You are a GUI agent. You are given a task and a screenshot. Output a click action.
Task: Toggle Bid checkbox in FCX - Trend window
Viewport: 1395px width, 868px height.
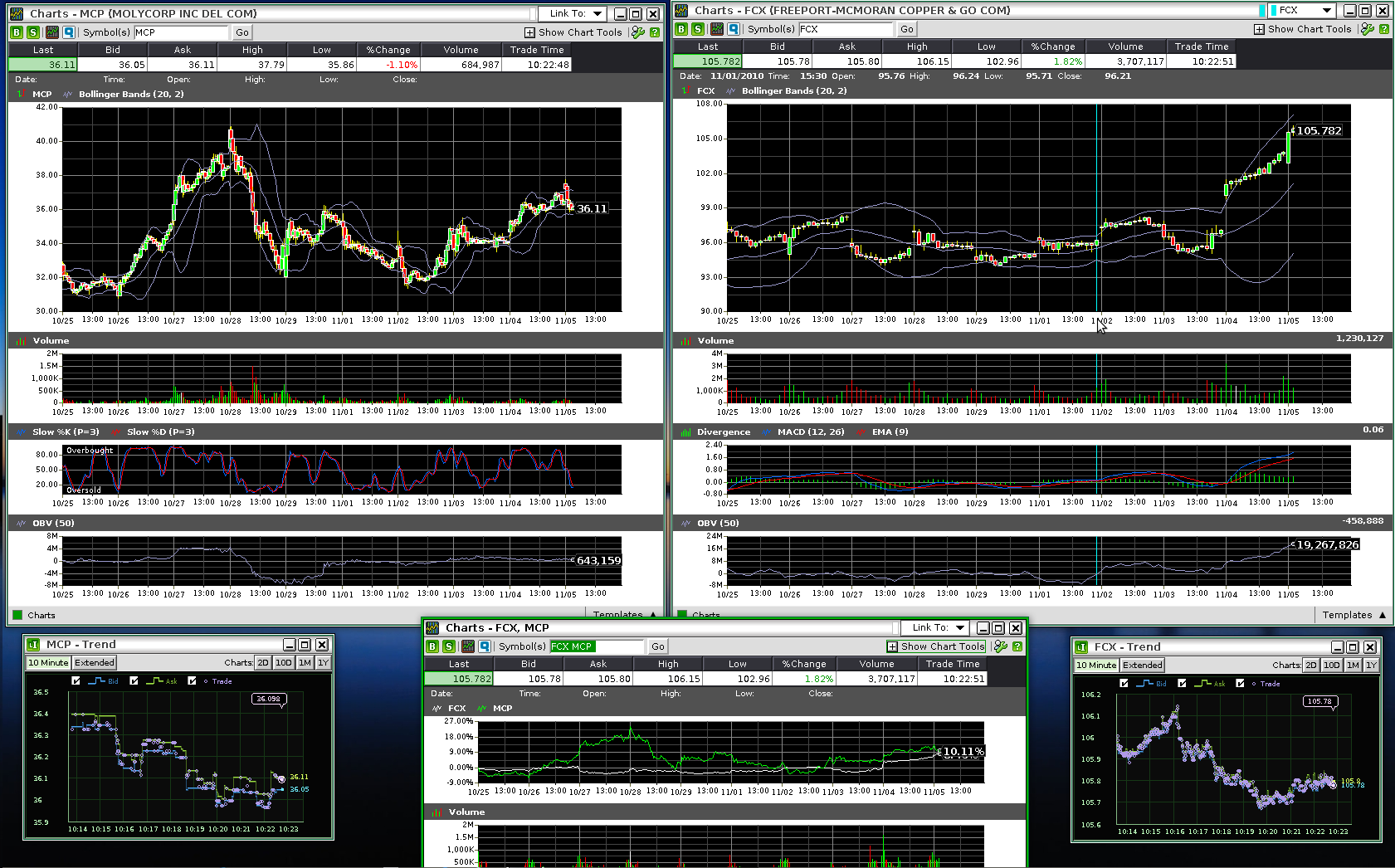coord(1124,684)
